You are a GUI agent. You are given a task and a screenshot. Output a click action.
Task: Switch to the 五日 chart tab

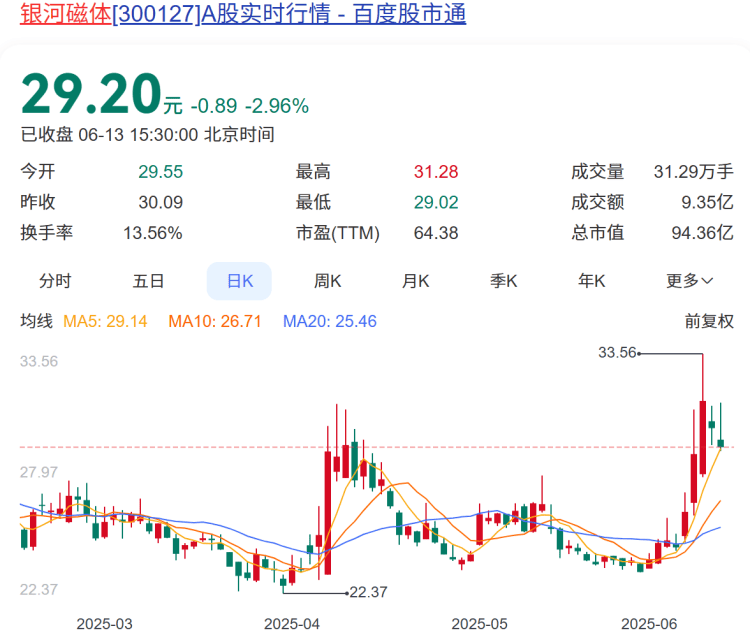[148, 281]
